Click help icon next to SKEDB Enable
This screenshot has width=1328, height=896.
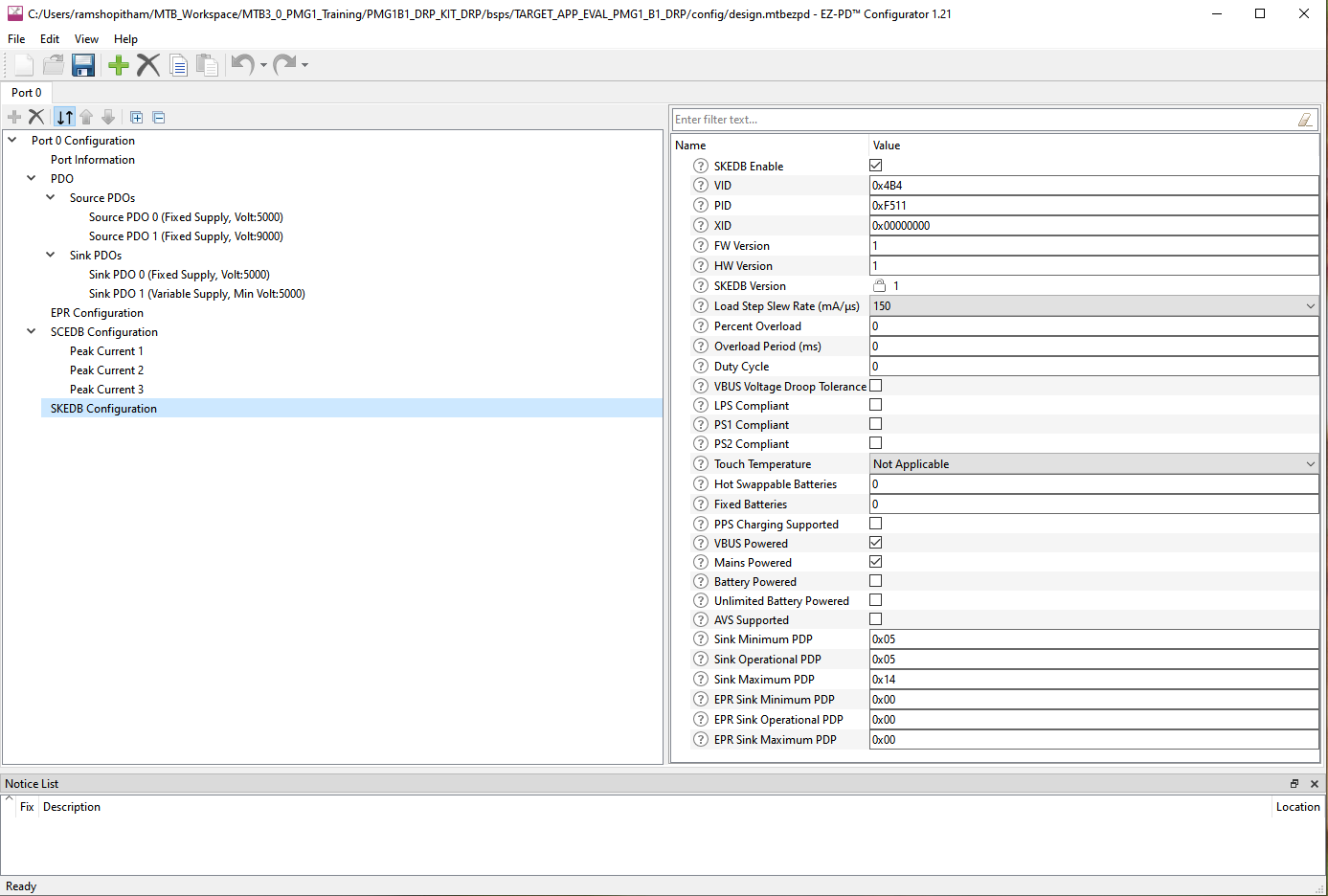(701, 166)
